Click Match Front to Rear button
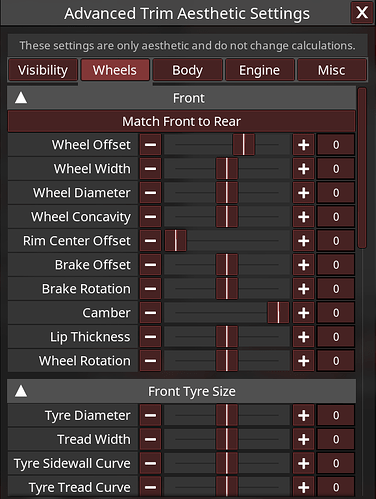 point(181,121)
